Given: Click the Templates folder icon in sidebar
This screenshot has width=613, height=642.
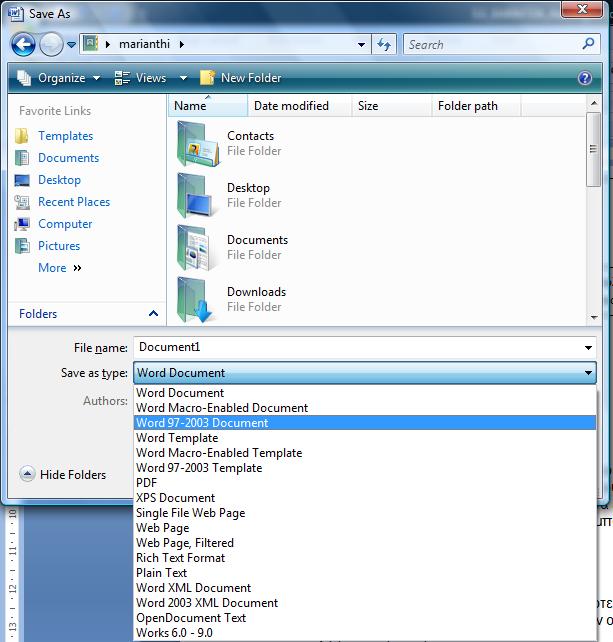Looking at the screenshot, I should (22, 136).
